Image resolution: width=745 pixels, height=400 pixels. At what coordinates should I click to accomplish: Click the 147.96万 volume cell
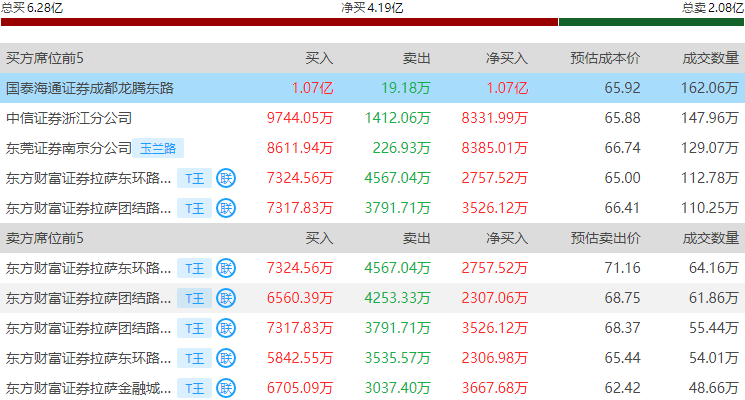point(710,118)
